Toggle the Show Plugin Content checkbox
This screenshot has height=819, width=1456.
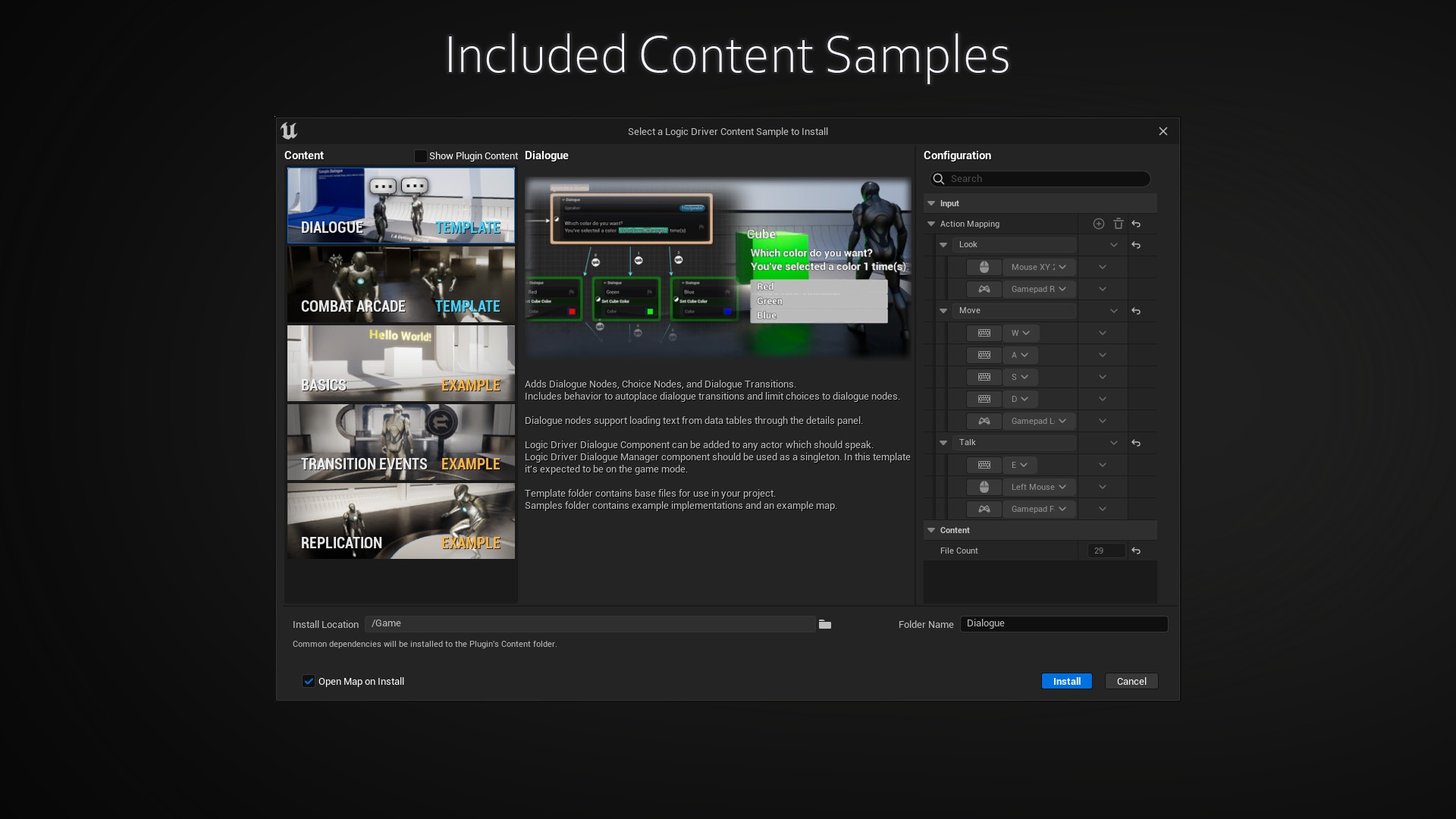(420, 155)
